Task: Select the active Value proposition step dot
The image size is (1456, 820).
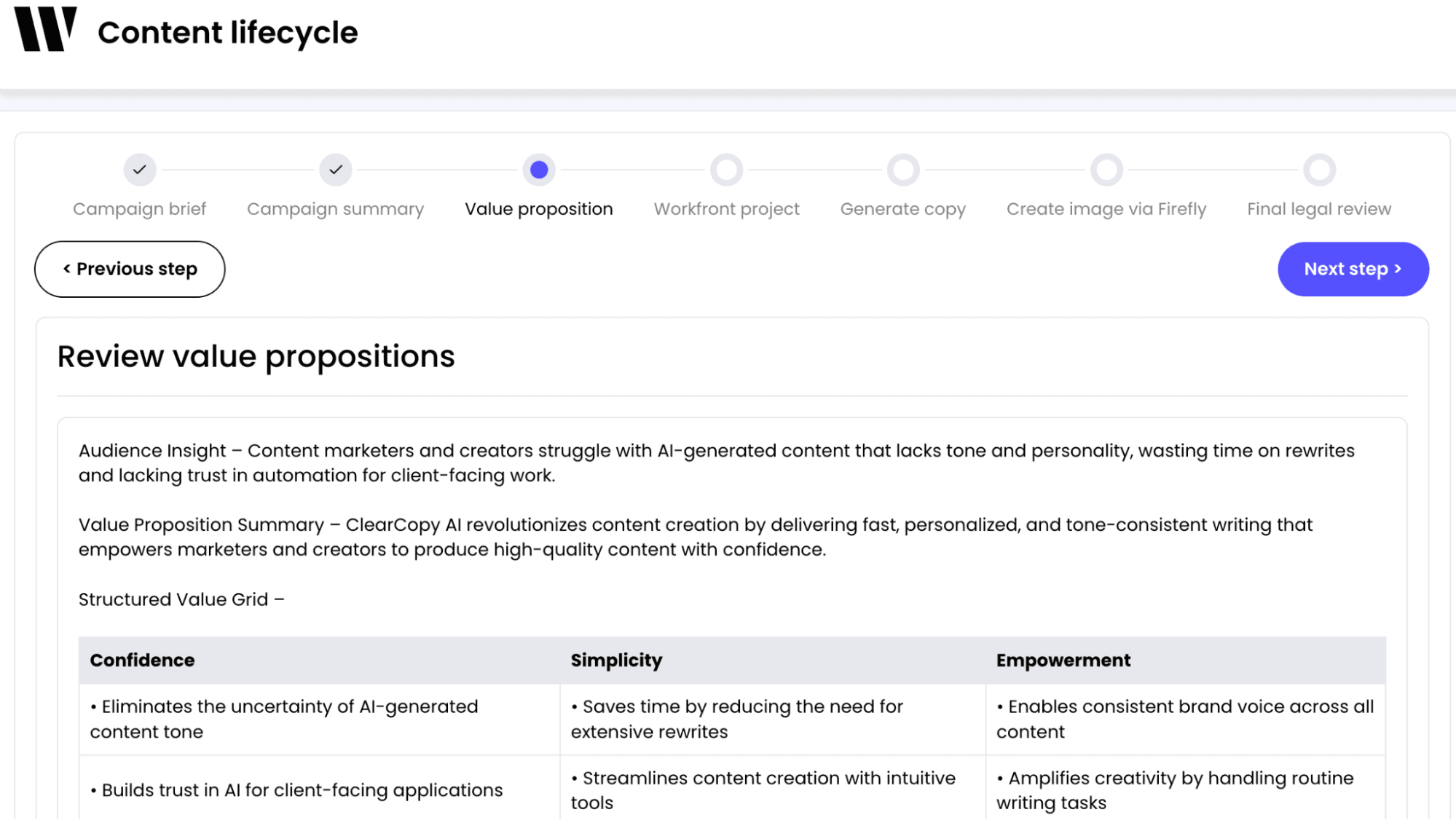Action: (539, 170)
